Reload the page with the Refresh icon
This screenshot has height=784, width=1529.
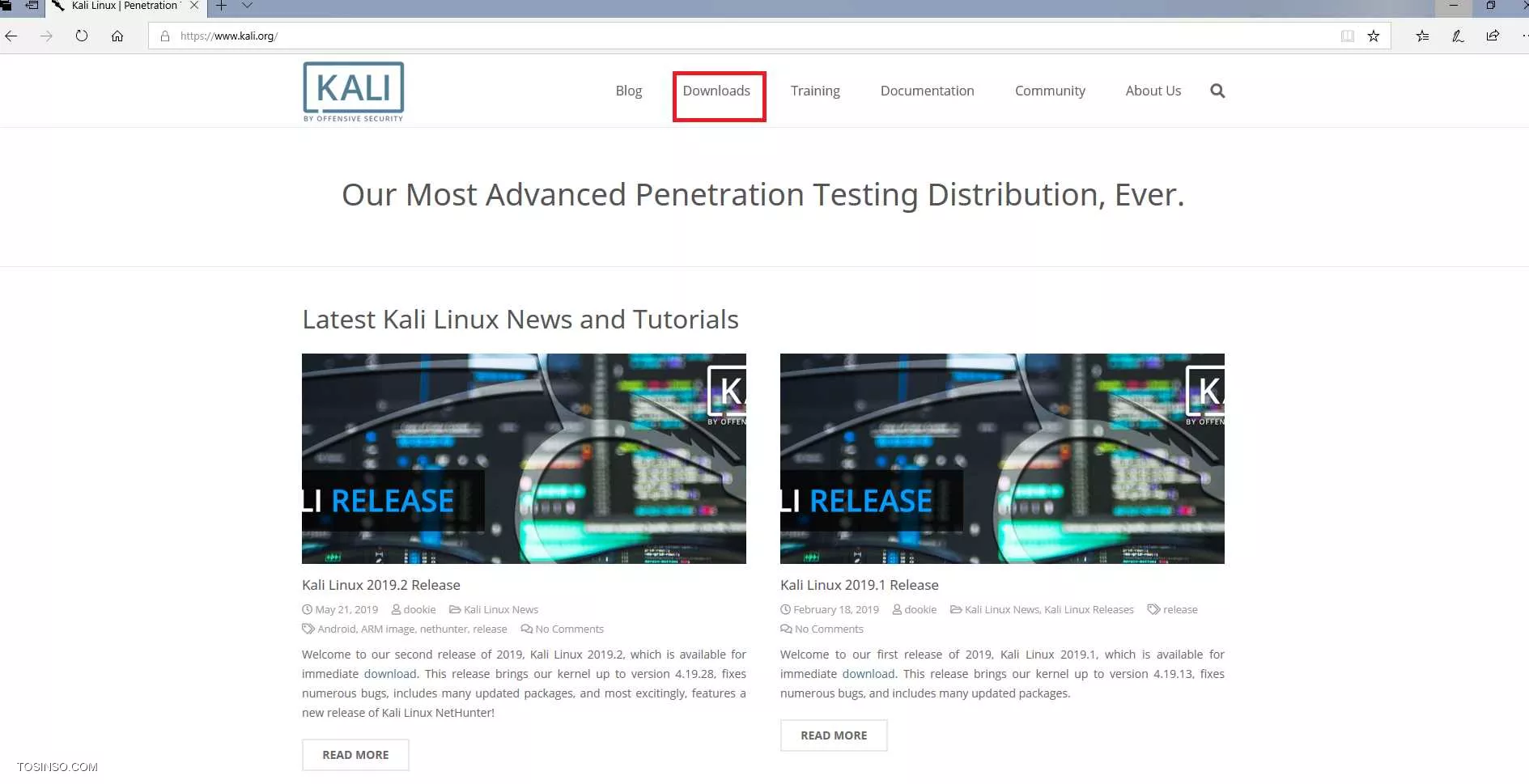[82, 36]
